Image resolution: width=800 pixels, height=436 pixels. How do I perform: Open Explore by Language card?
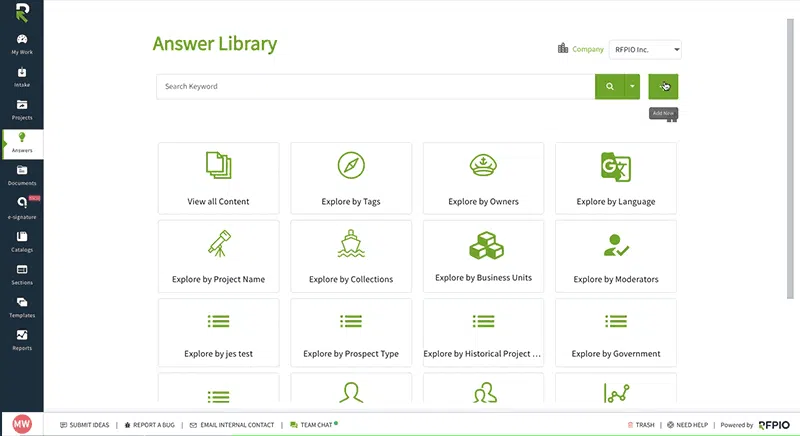(616, 178)
